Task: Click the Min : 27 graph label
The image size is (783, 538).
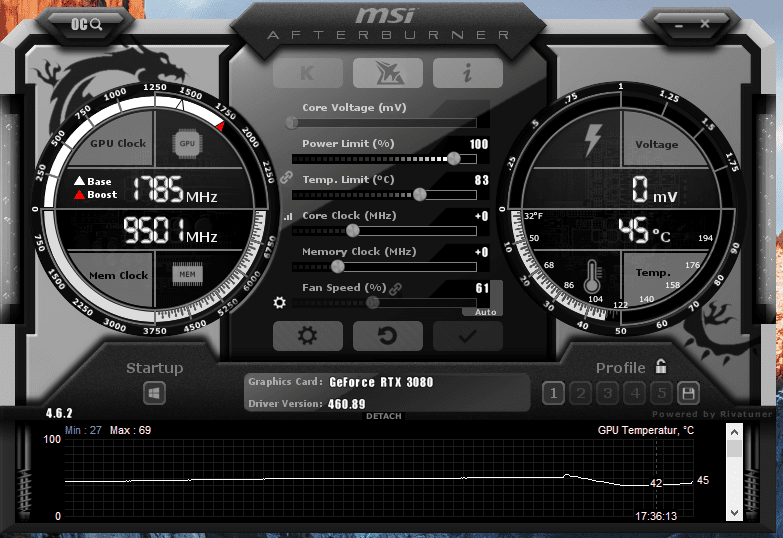Action: coord(83,430)
